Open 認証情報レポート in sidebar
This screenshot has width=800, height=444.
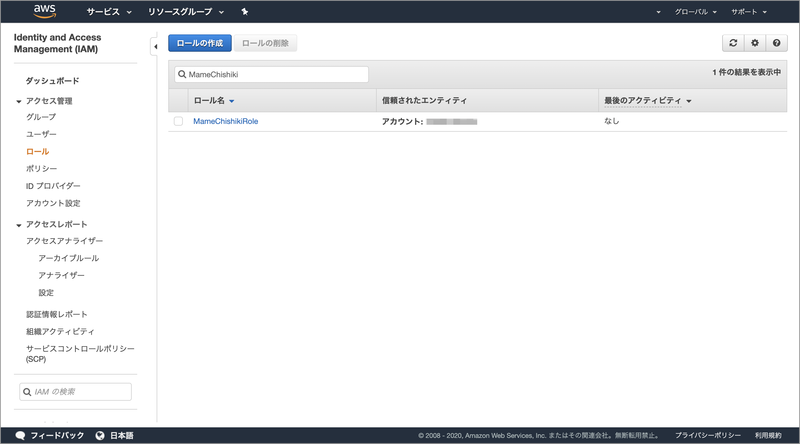57,314
